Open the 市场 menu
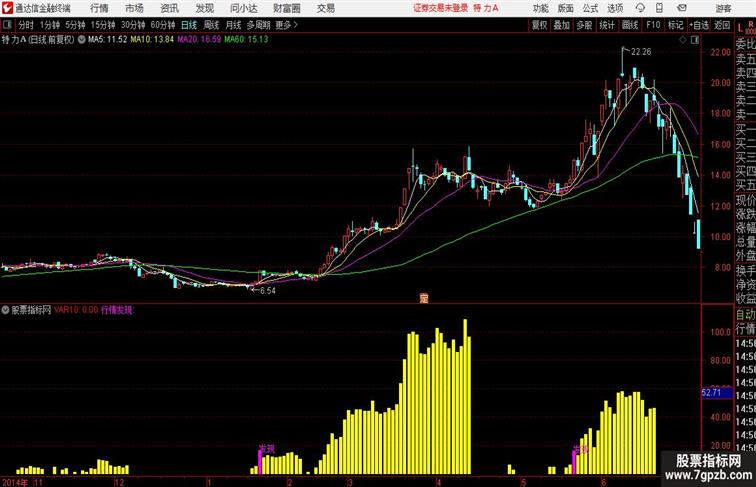The width and height of the screenshot is (756, 487). pyautogui.click(x=134, y=8)
